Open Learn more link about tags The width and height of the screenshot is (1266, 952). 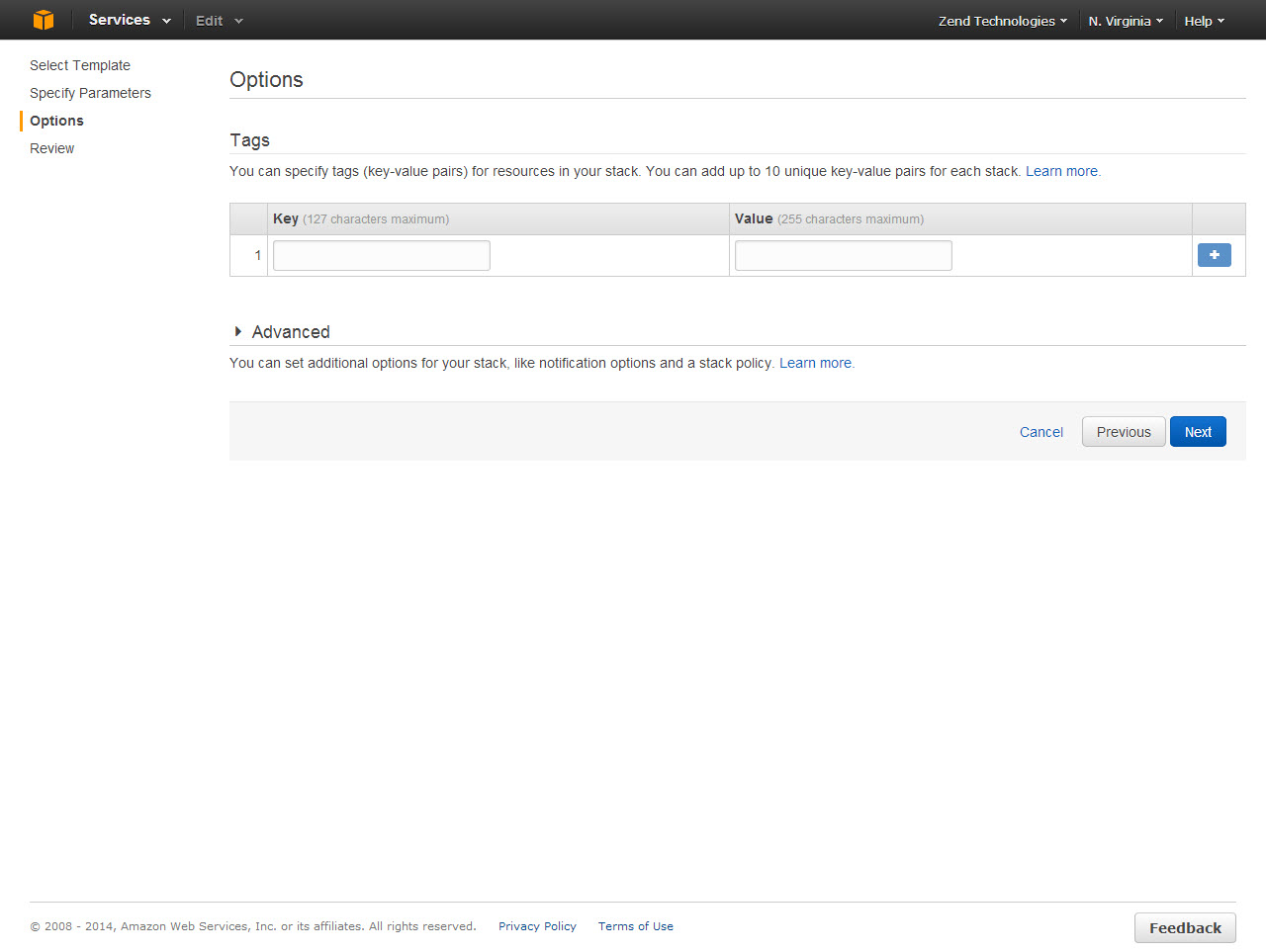[1061, 171]
